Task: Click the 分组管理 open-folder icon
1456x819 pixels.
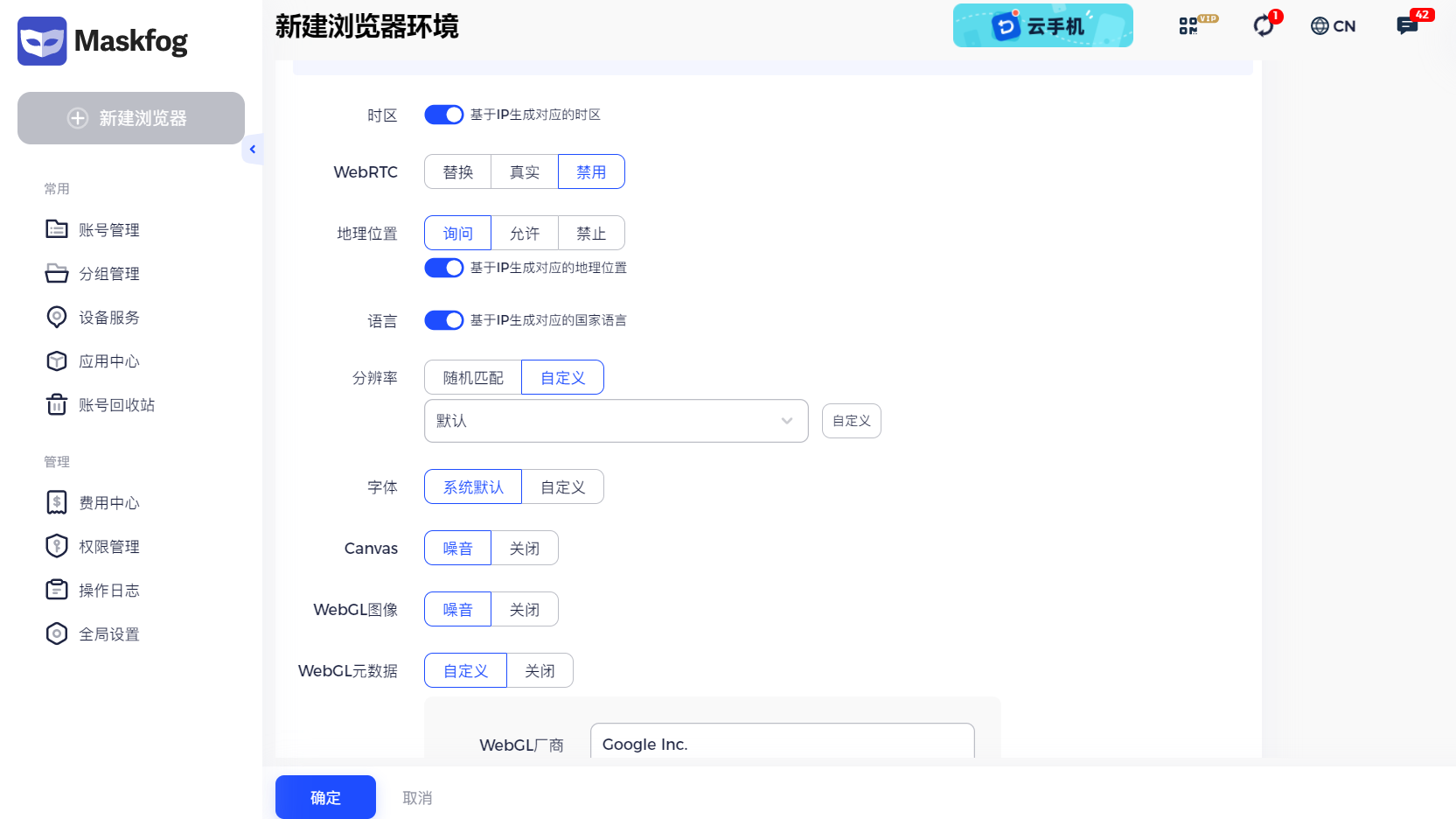Action: [x=57, y=273]
